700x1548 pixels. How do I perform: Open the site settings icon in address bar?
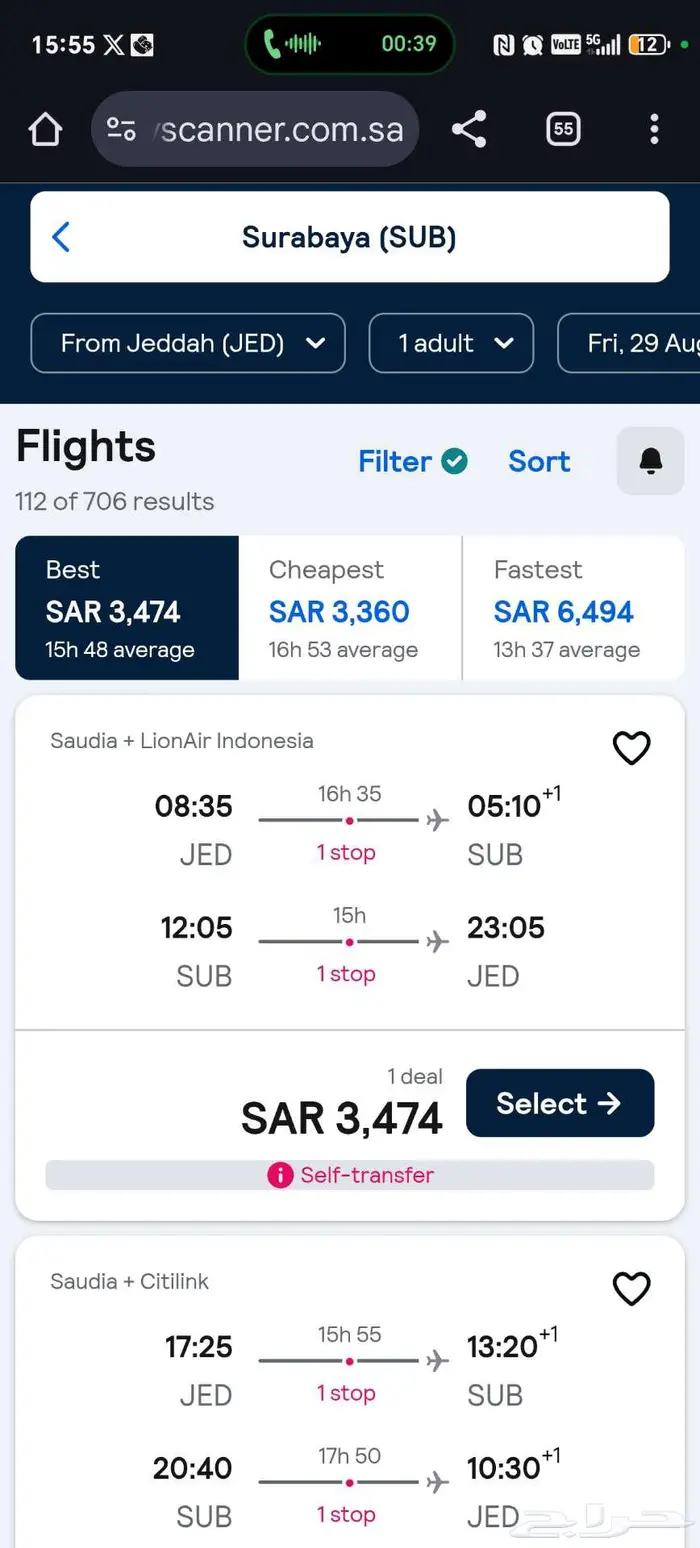pos(121,129)
